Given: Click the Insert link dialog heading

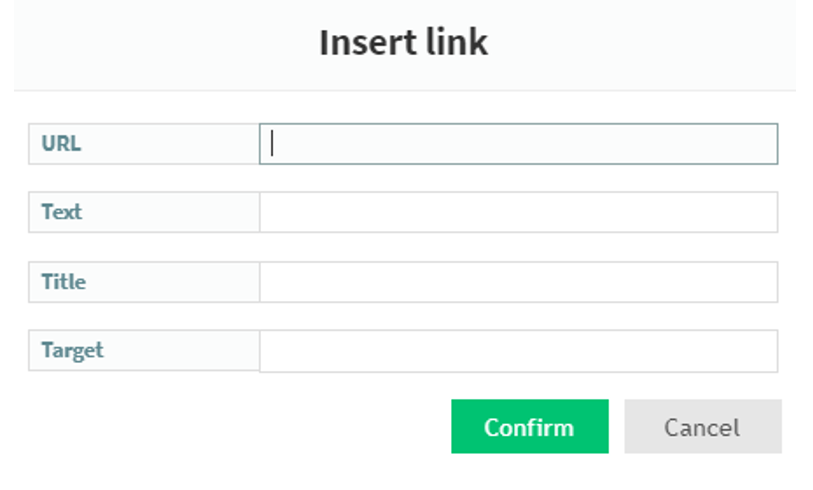Looking at the screenshot, I should tap(403, 42).
